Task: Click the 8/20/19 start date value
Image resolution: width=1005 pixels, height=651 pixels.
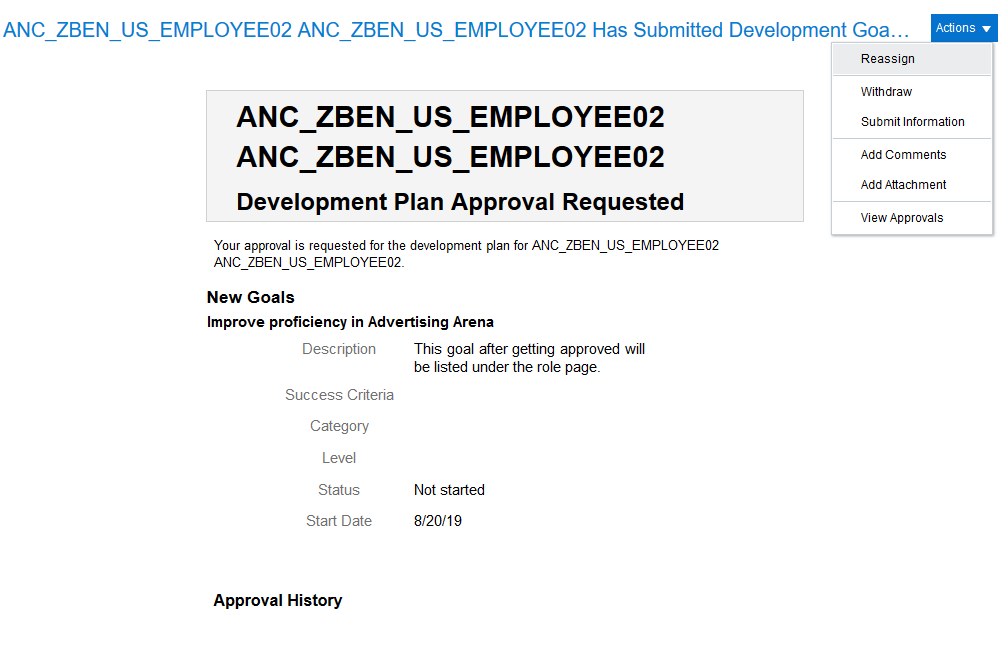Action: (437, 521)
